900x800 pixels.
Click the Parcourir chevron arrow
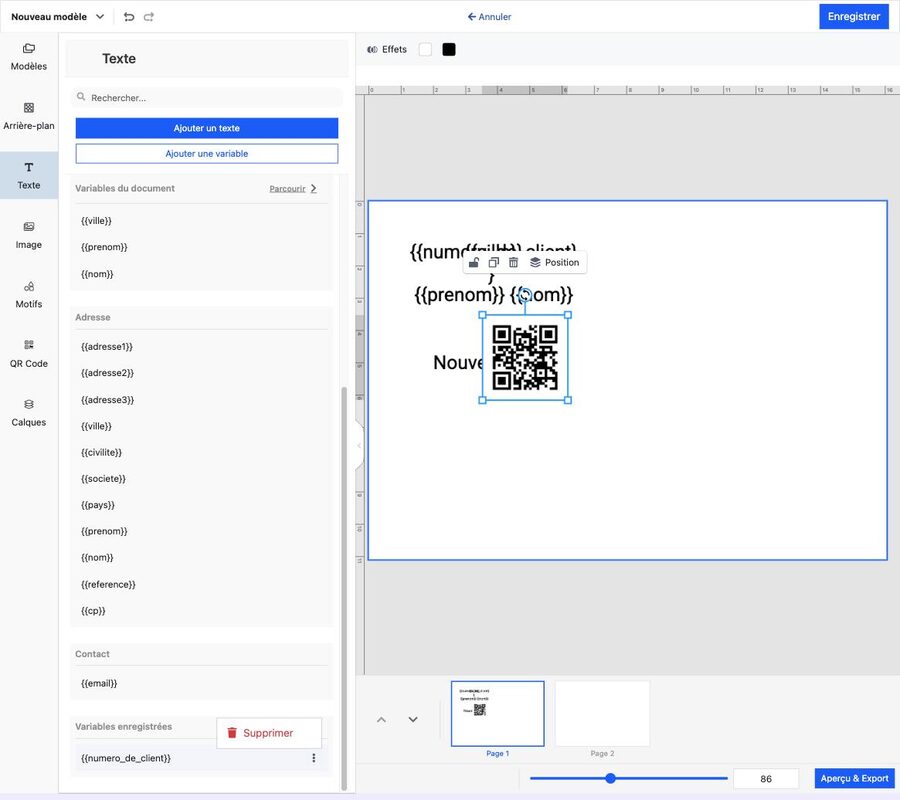[x=313, y=188]
